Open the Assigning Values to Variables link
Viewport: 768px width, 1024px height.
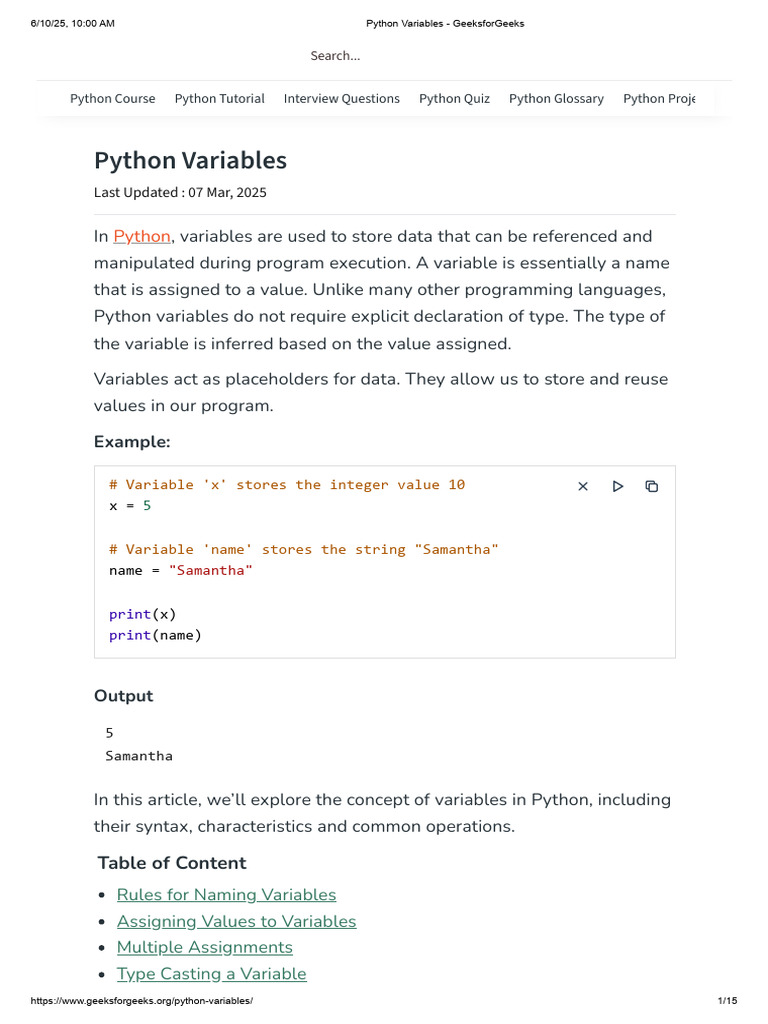pos(236,921)
